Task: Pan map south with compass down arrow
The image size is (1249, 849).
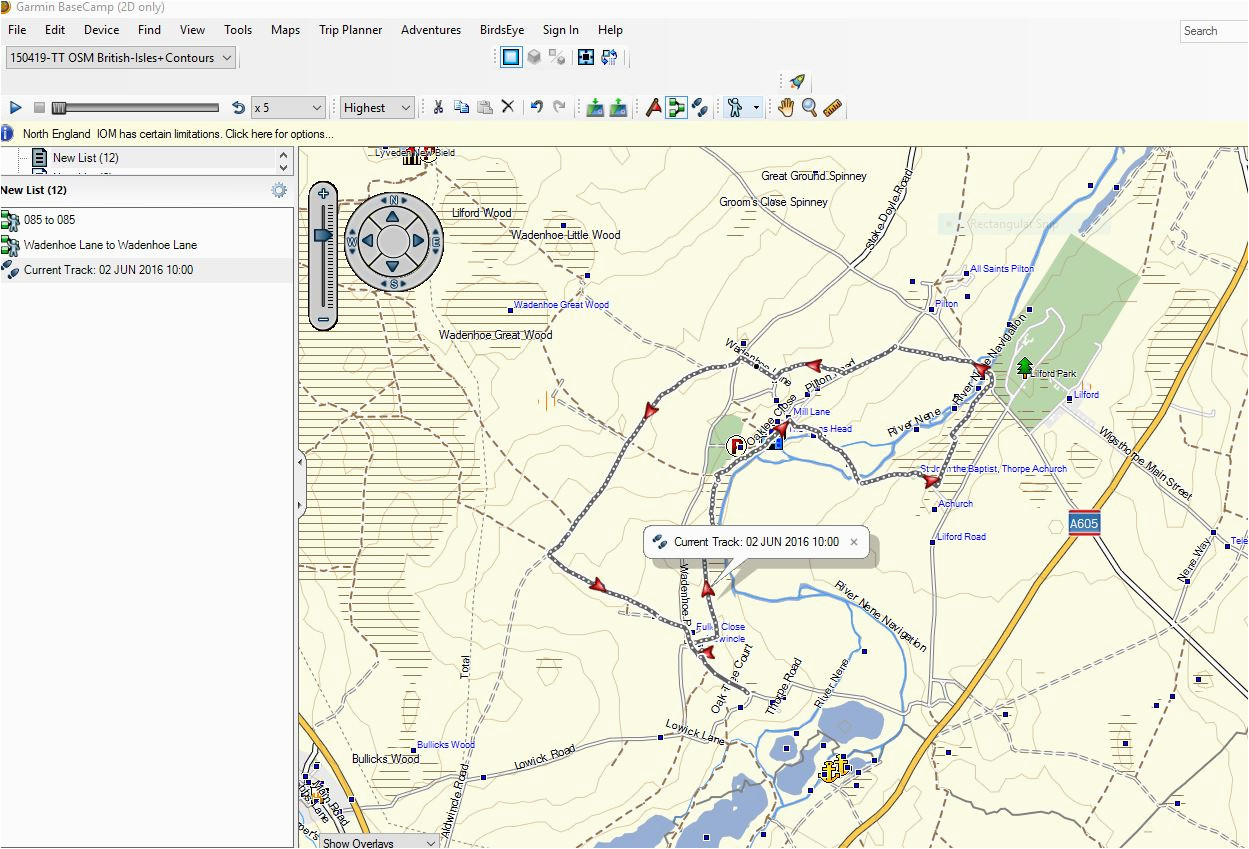Action: pos(393,267)
